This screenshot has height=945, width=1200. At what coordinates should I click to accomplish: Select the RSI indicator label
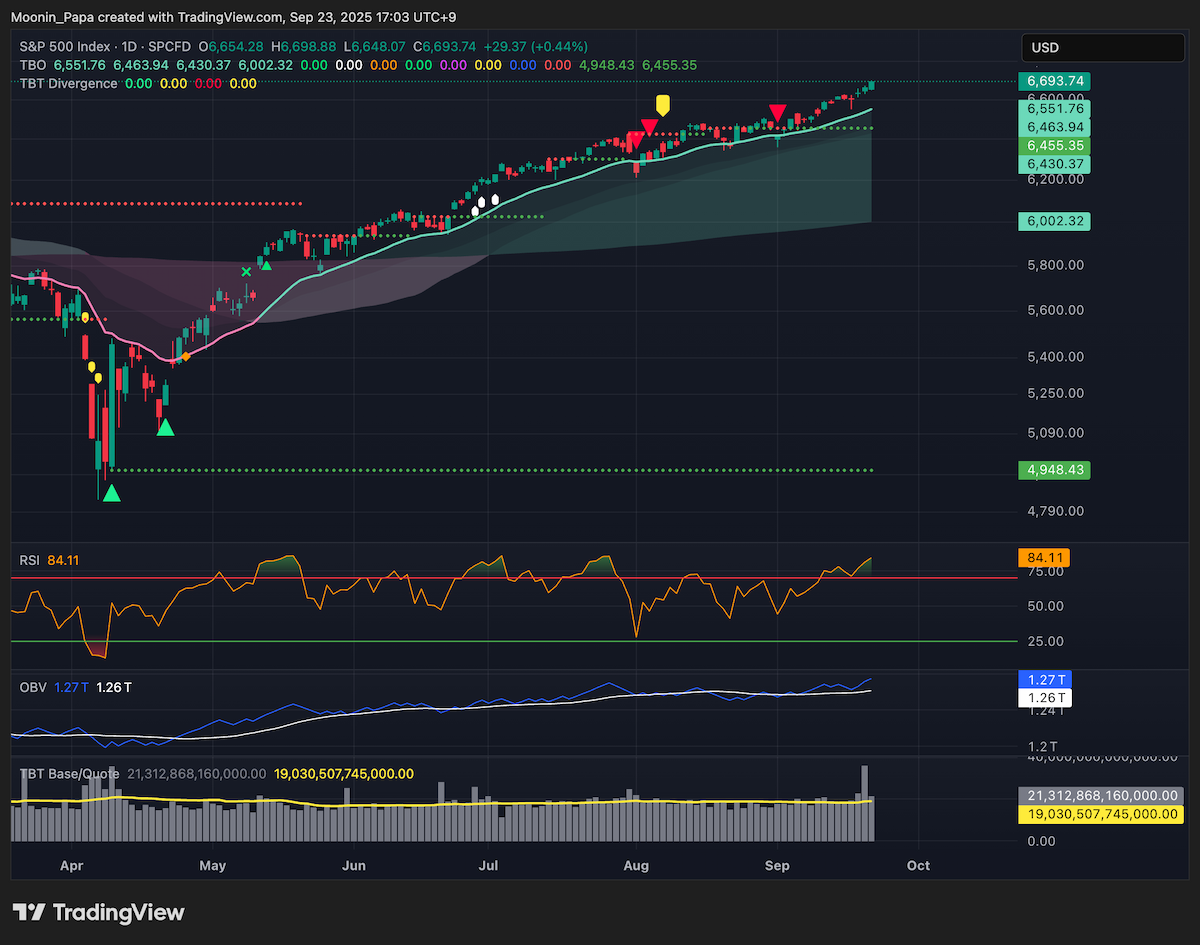(30, 560)
